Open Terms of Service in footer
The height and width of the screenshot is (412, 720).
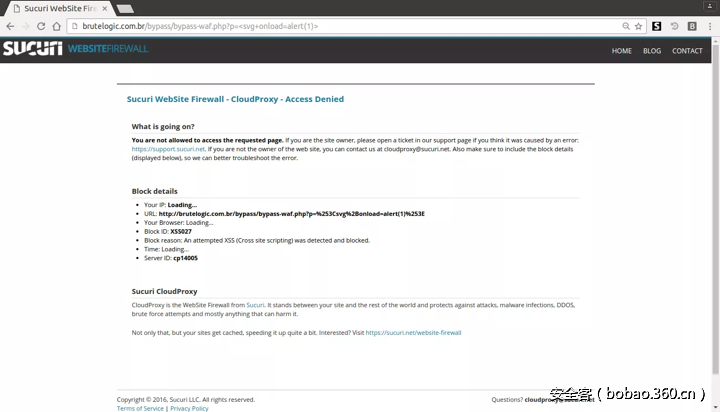pyautogui.click(x=140, y=408)
